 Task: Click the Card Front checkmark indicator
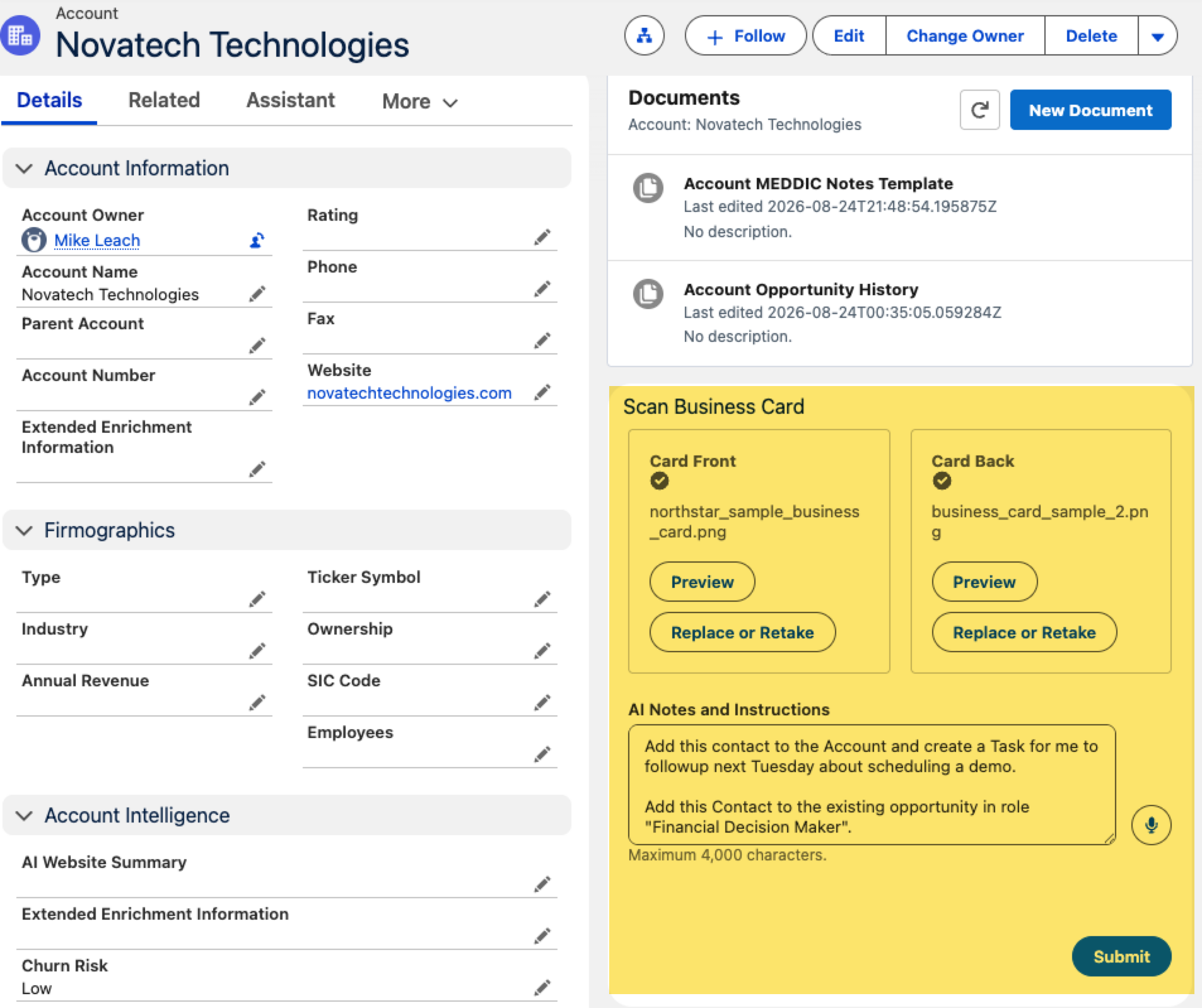[659, 481]
